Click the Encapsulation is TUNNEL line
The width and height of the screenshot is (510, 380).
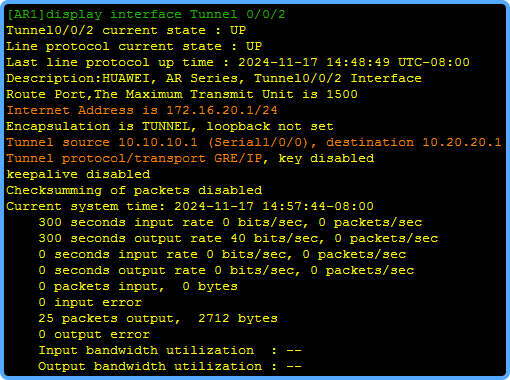pos(170,126)
